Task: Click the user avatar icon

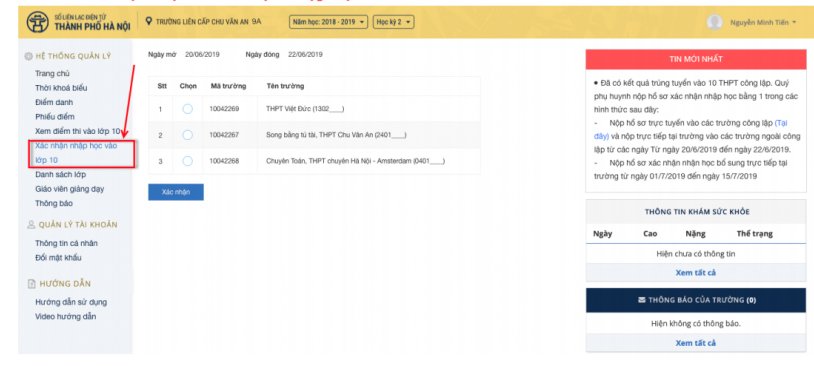Action: [715, 22]
